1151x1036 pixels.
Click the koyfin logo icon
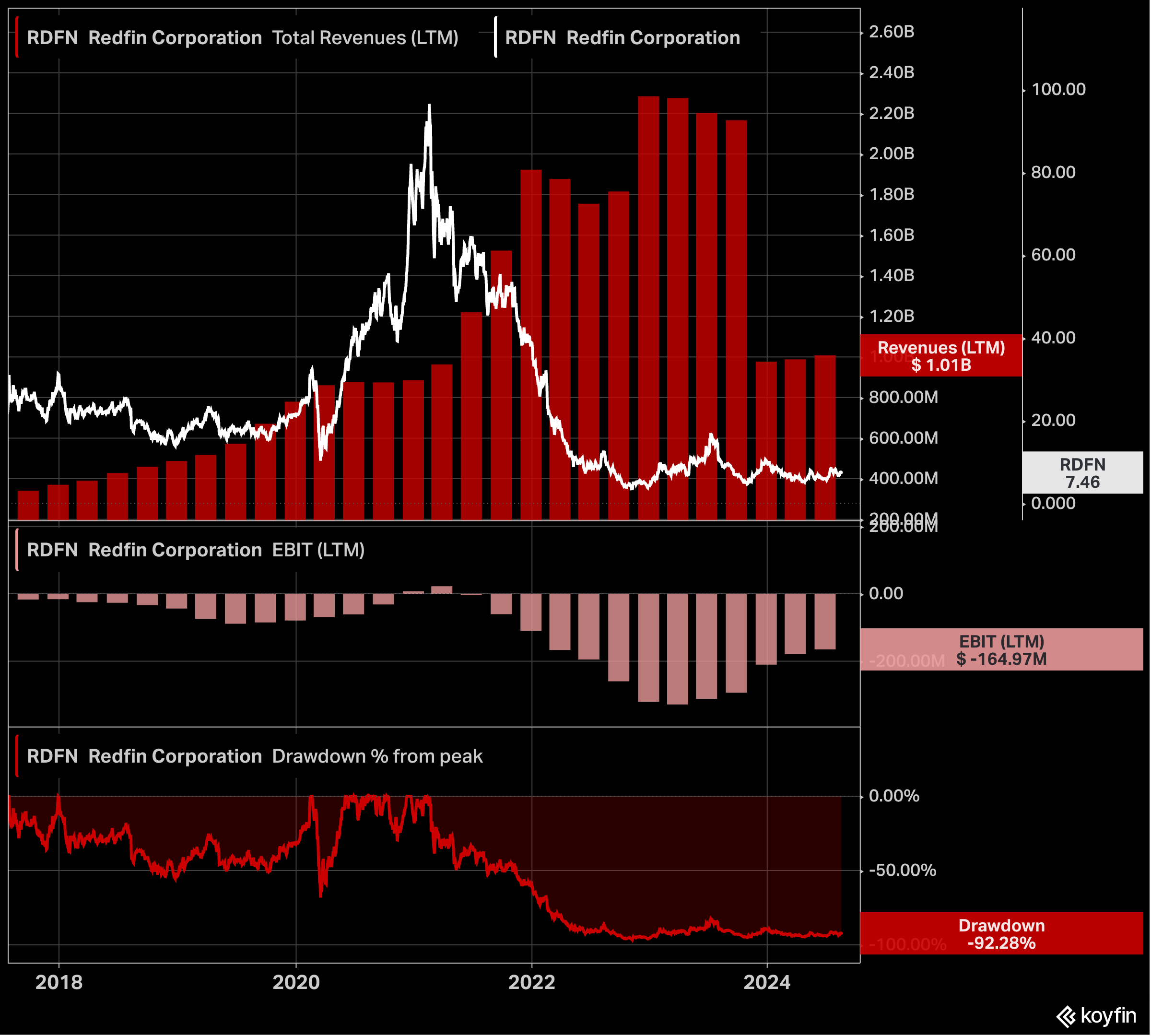pyautogui.click(x=1066, y=1017)
